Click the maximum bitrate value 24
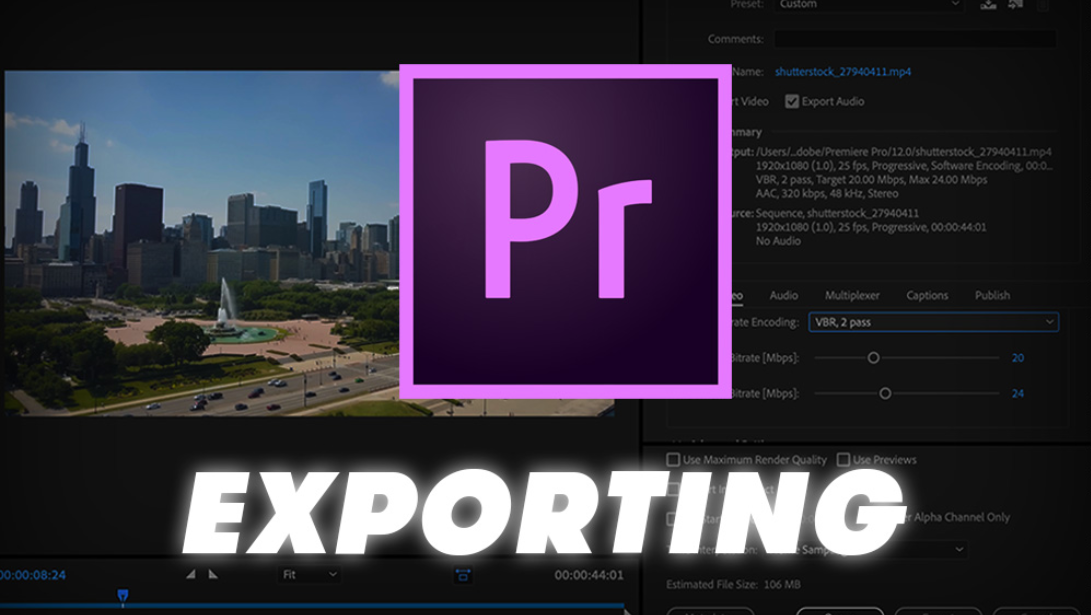Image resolution: width=1091 pixels, height=615 pixels. 1017,394
